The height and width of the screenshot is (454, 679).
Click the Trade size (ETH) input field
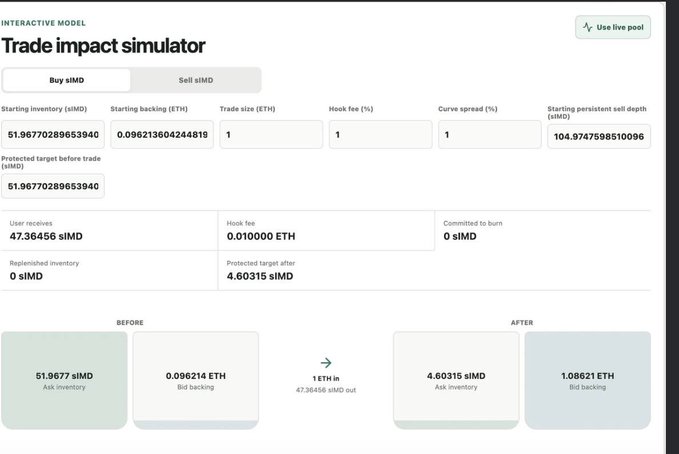coord(271,135)
